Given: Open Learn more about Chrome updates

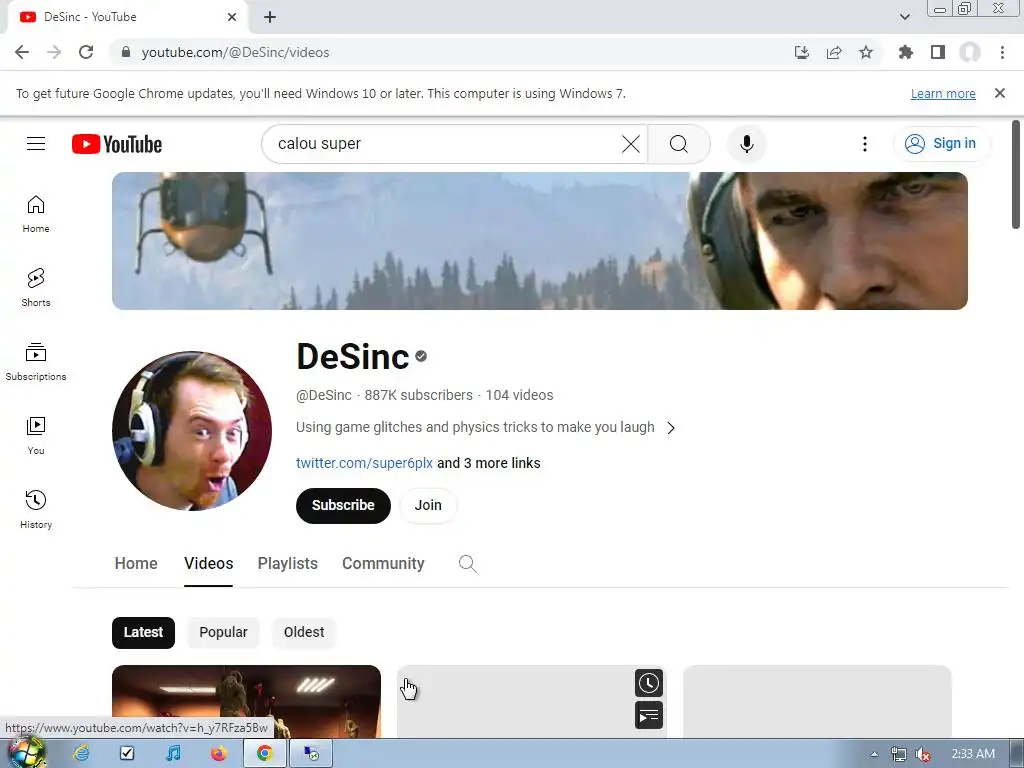Looking at the screenshot, I should 943,93.
